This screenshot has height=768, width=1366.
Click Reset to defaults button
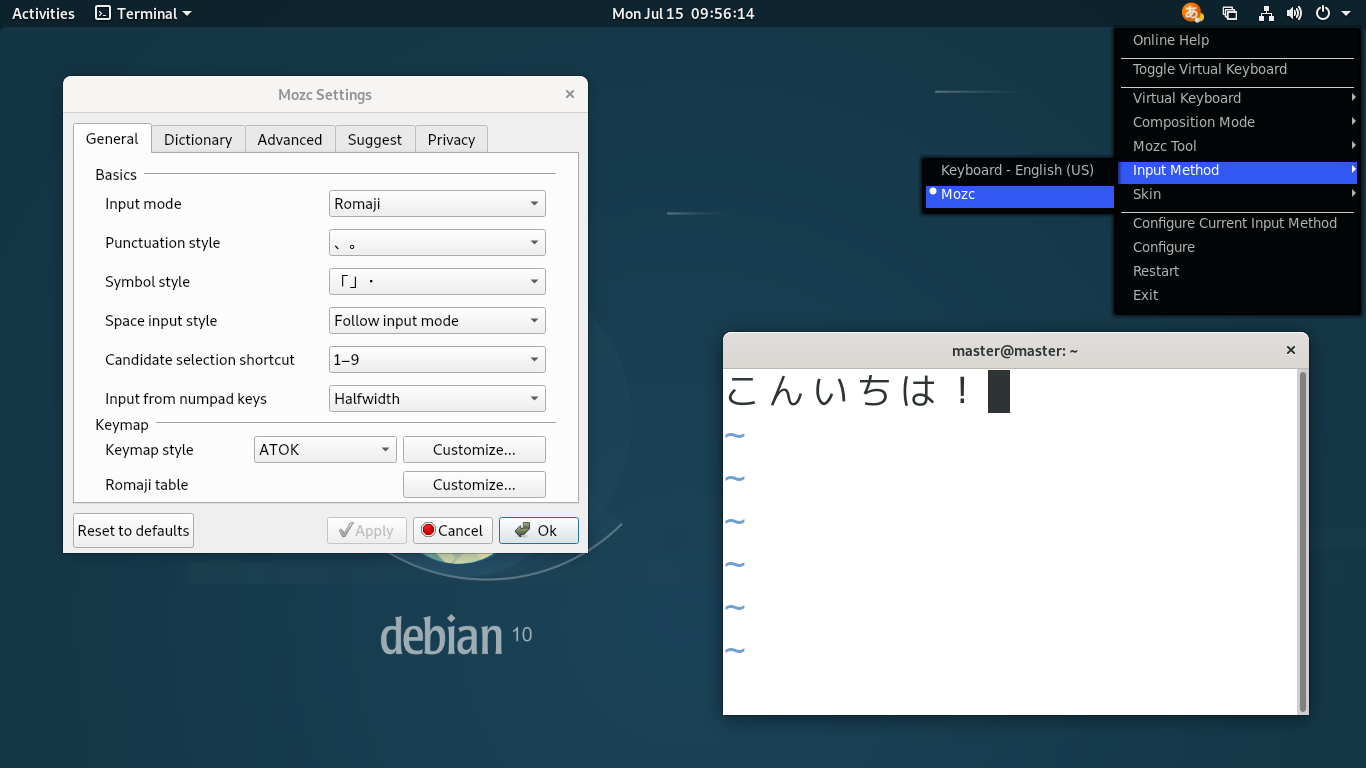133,531
